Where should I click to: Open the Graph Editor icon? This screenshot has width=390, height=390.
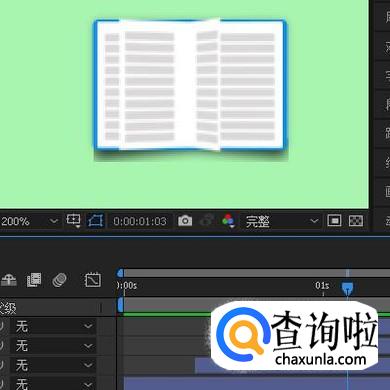pos(92,280)
